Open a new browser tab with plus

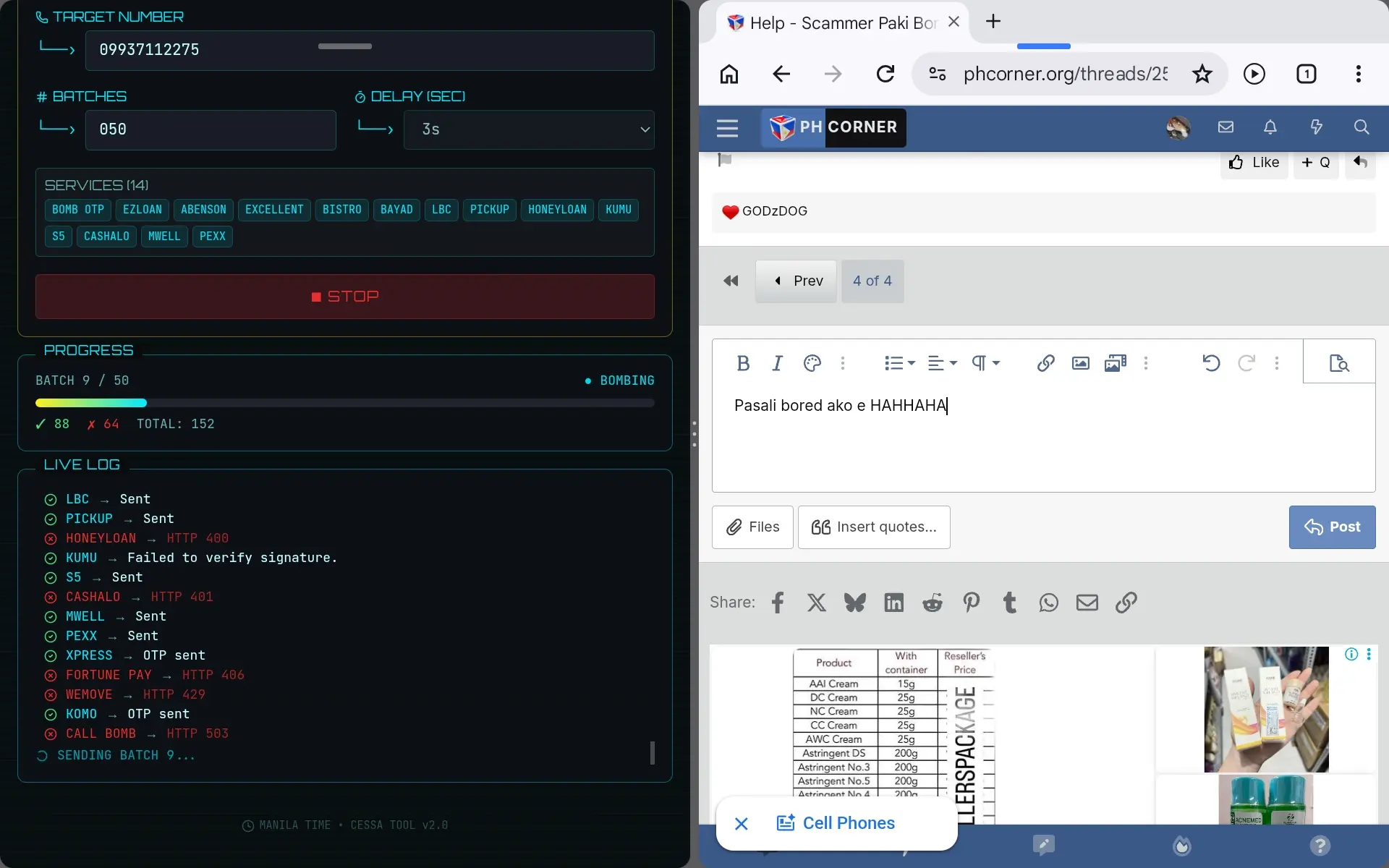[993, 22]
